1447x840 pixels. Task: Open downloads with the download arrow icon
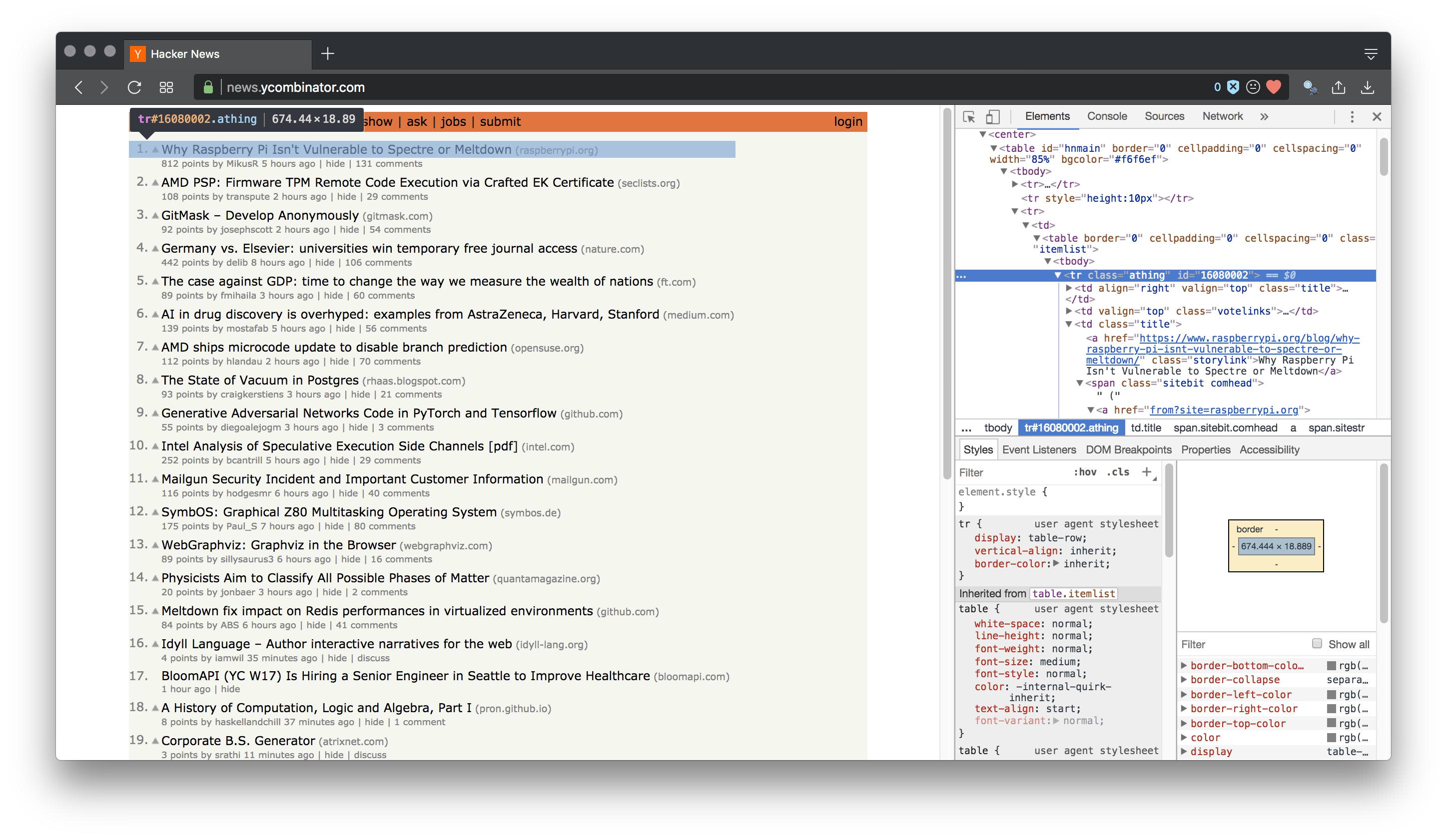pos(1367,87)
